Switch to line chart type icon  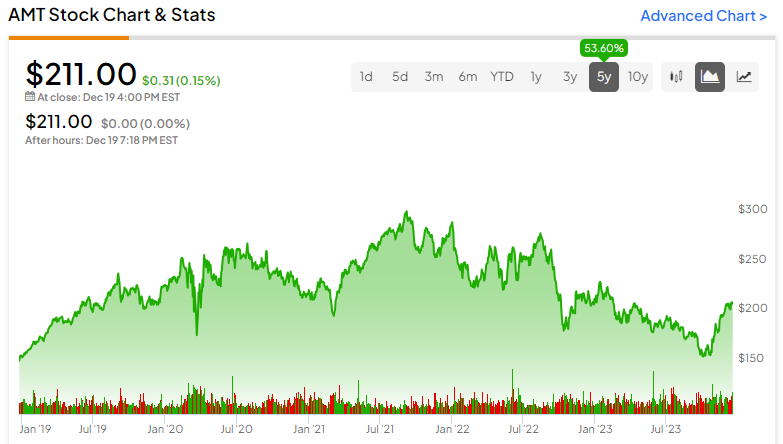coord(744,76)
